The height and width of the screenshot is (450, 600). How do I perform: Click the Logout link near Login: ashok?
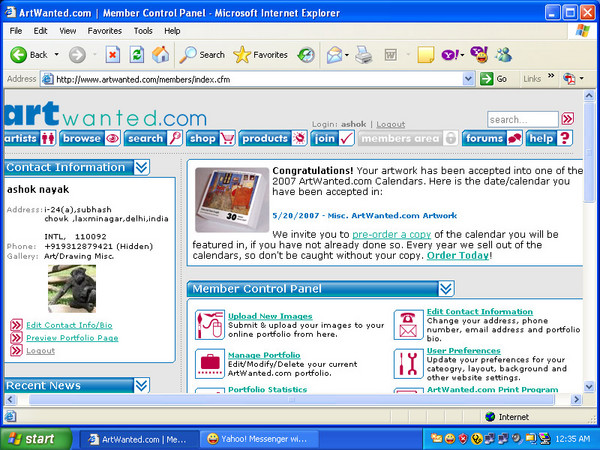pyautogui.click(x=390, y=124)
